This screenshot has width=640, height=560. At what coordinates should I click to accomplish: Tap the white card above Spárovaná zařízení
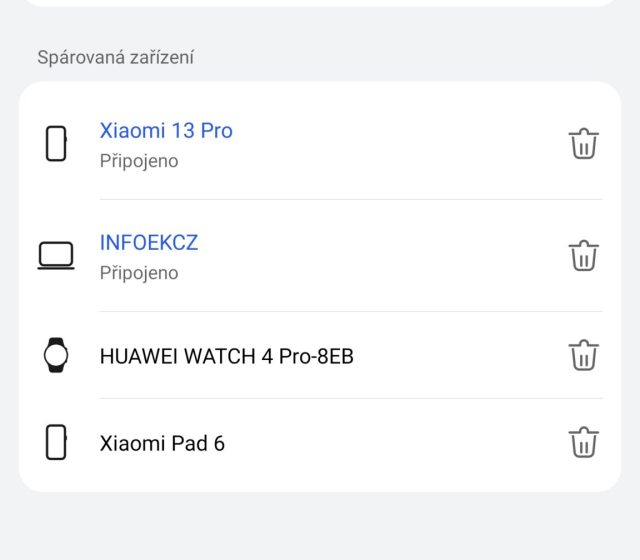click(320, 3)
